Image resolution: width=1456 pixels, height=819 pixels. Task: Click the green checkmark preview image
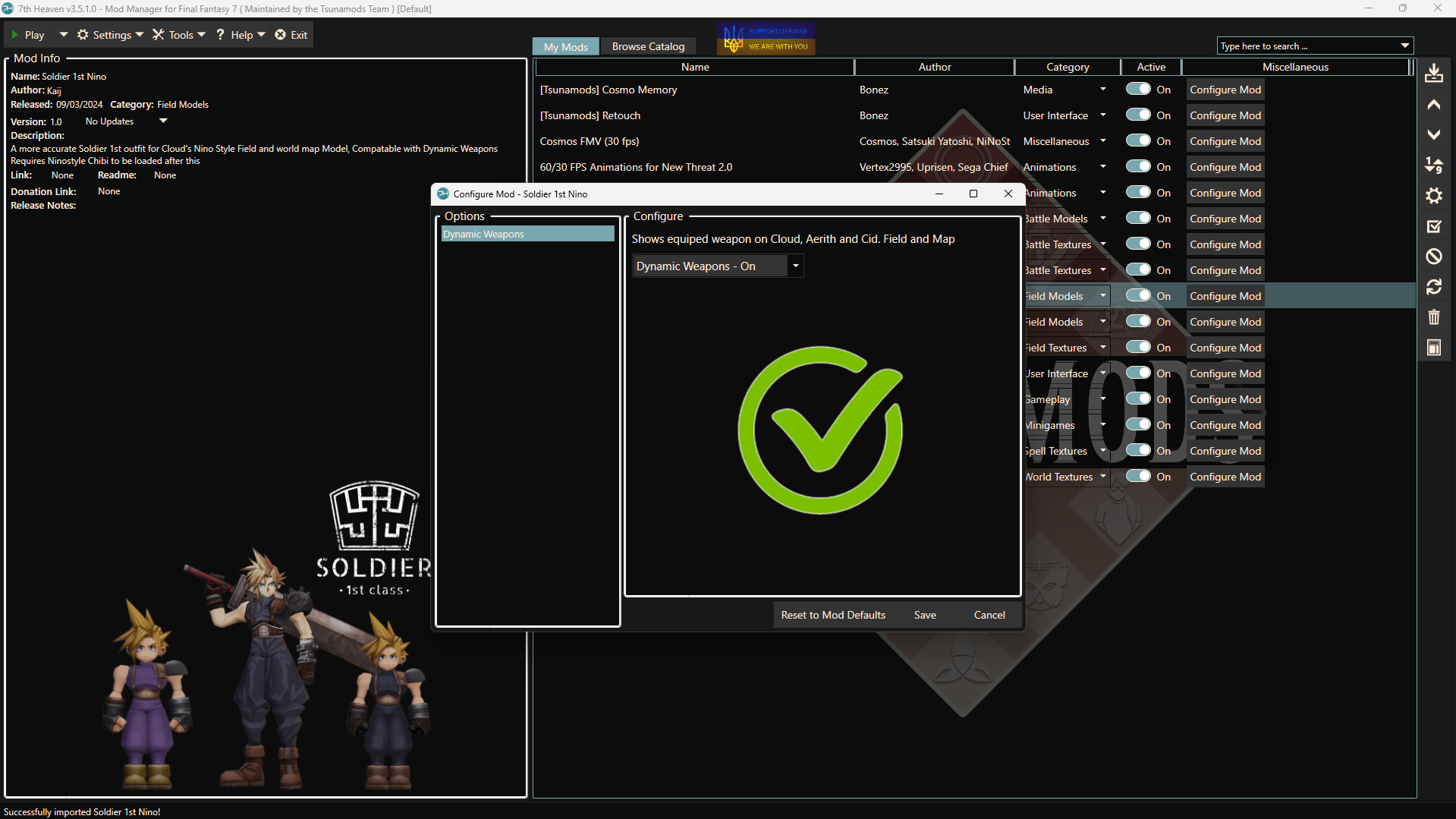pos(821,430)
